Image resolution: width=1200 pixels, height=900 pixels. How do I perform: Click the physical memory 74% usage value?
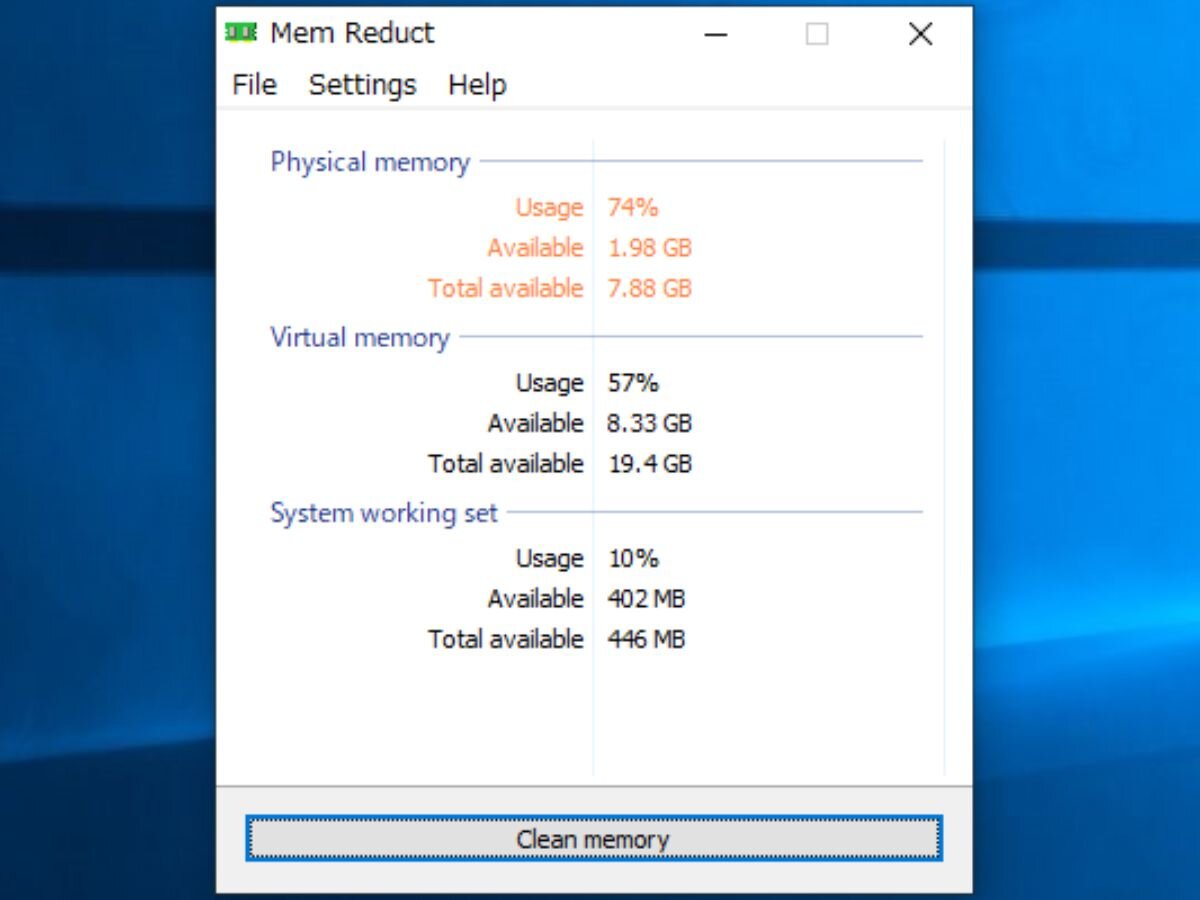click(x=633, y=207)
